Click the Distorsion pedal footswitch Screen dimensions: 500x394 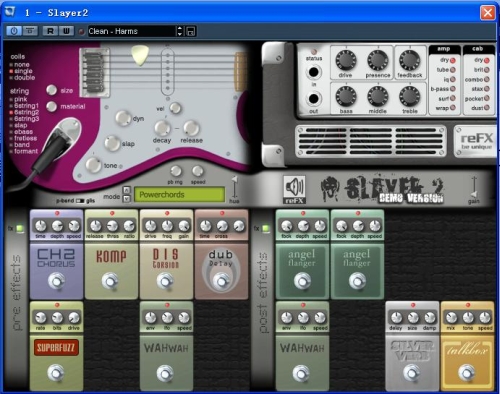pyautogui.click(x=165, y=281)
